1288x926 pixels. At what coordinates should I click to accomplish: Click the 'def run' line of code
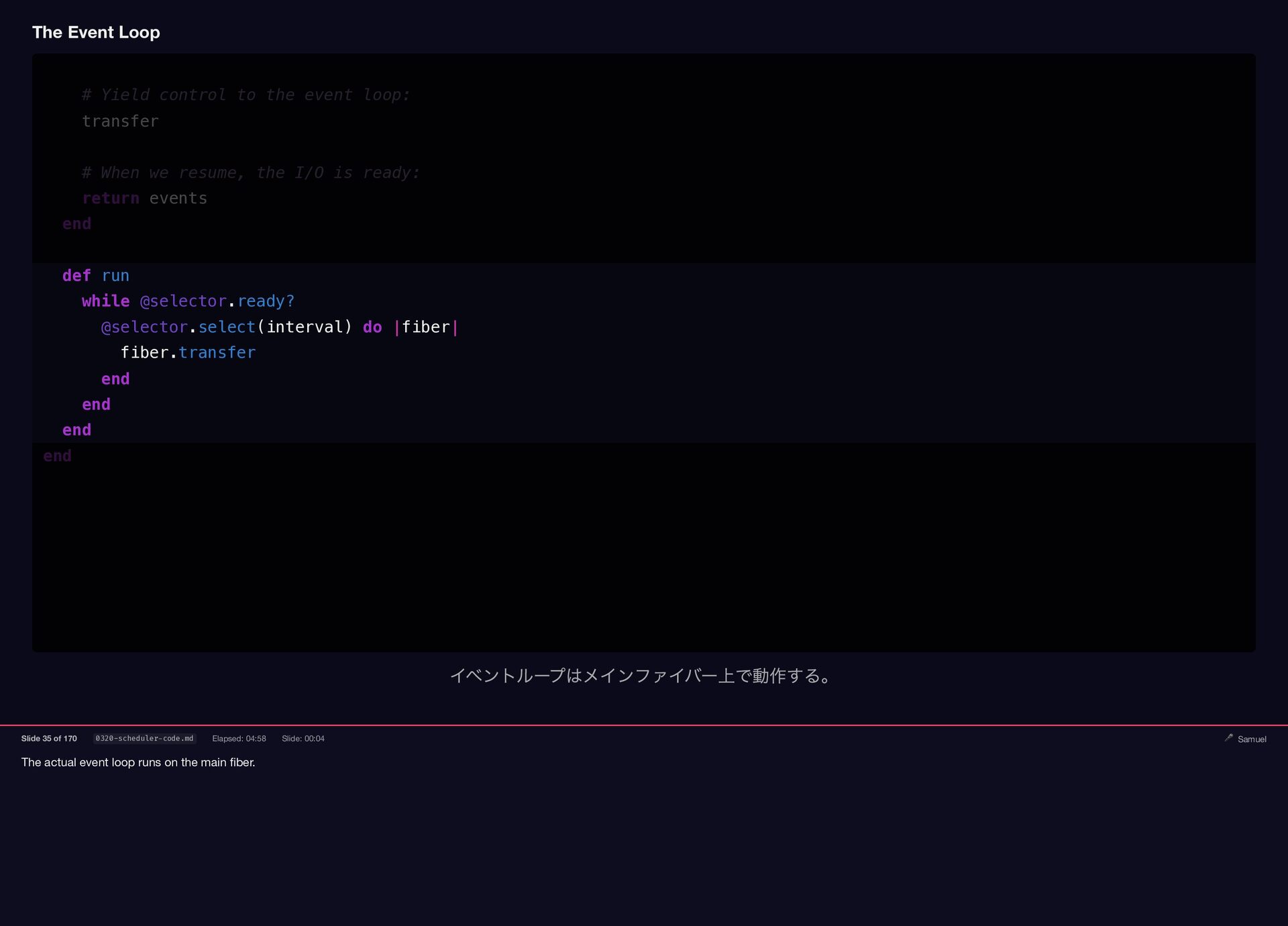(x=96, y=276)
